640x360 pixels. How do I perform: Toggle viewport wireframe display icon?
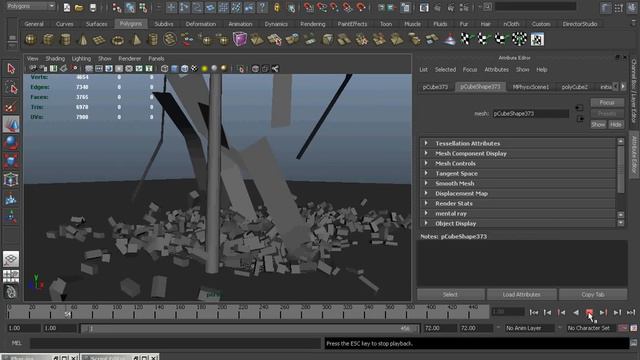164,69
